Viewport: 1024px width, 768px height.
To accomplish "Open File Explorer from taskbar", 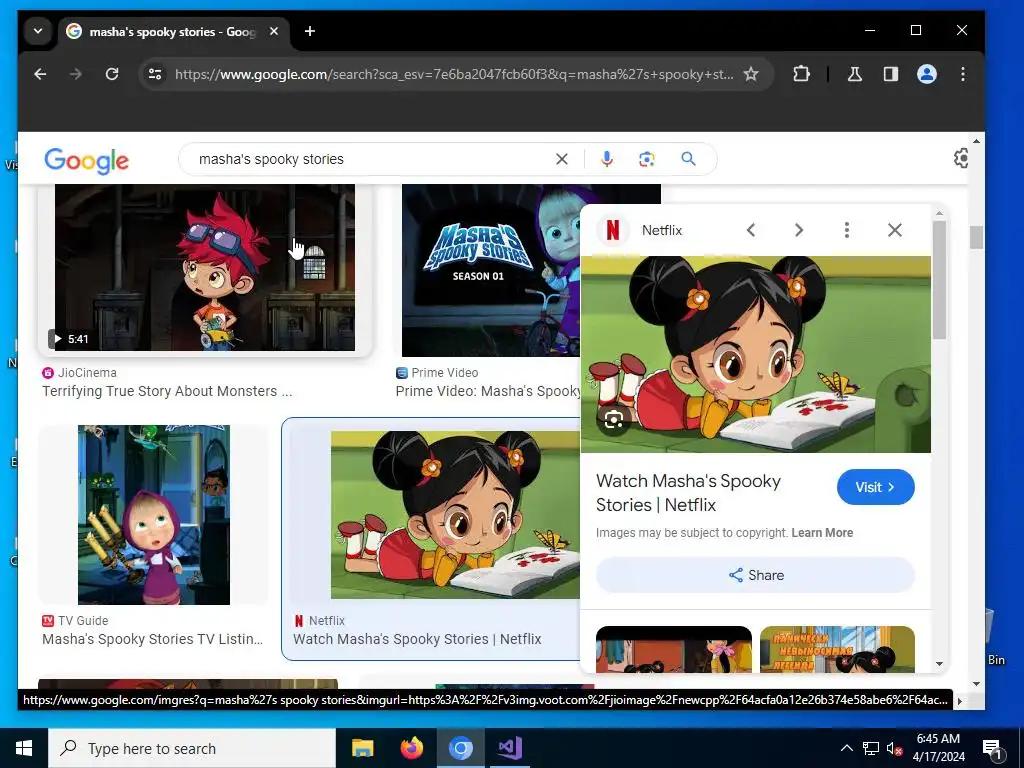I will click(x=362, y=748).
